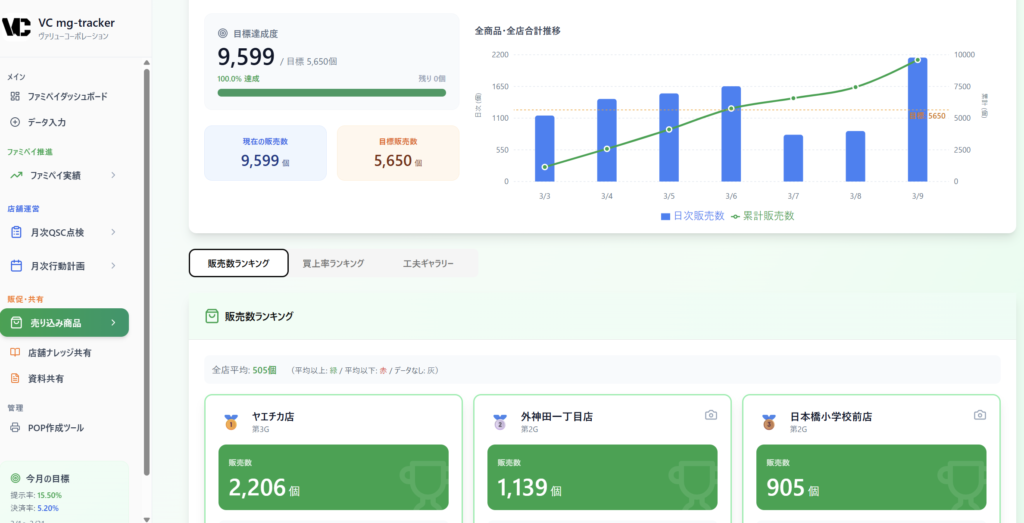This screenshot has height=523, width=1024.
Task: Click the green 目標達成度 progress bar
Action: 331,93
